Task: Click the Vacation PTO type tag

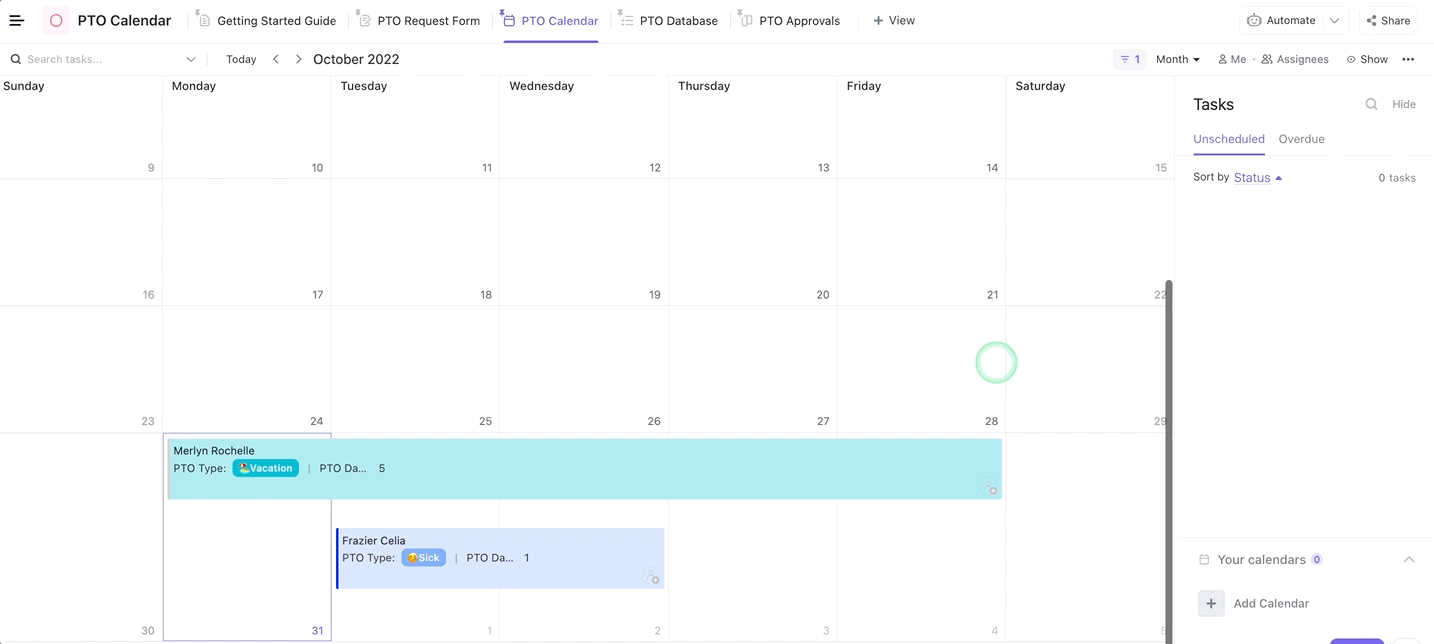Action: [x=266, y=468]
